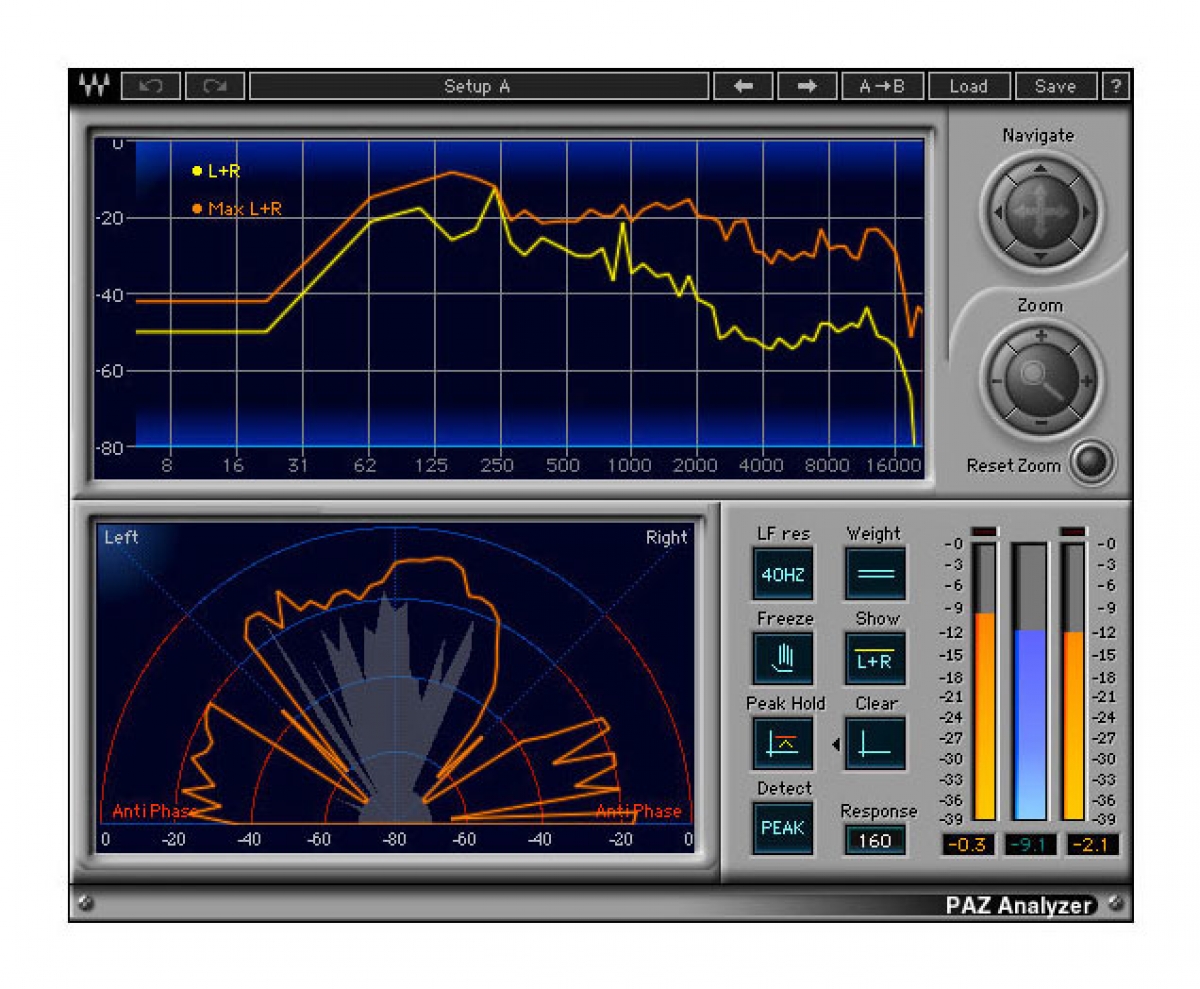Click the right Anti Phase label
This screenshot has width=1200, height=989.
coord(639,811)
